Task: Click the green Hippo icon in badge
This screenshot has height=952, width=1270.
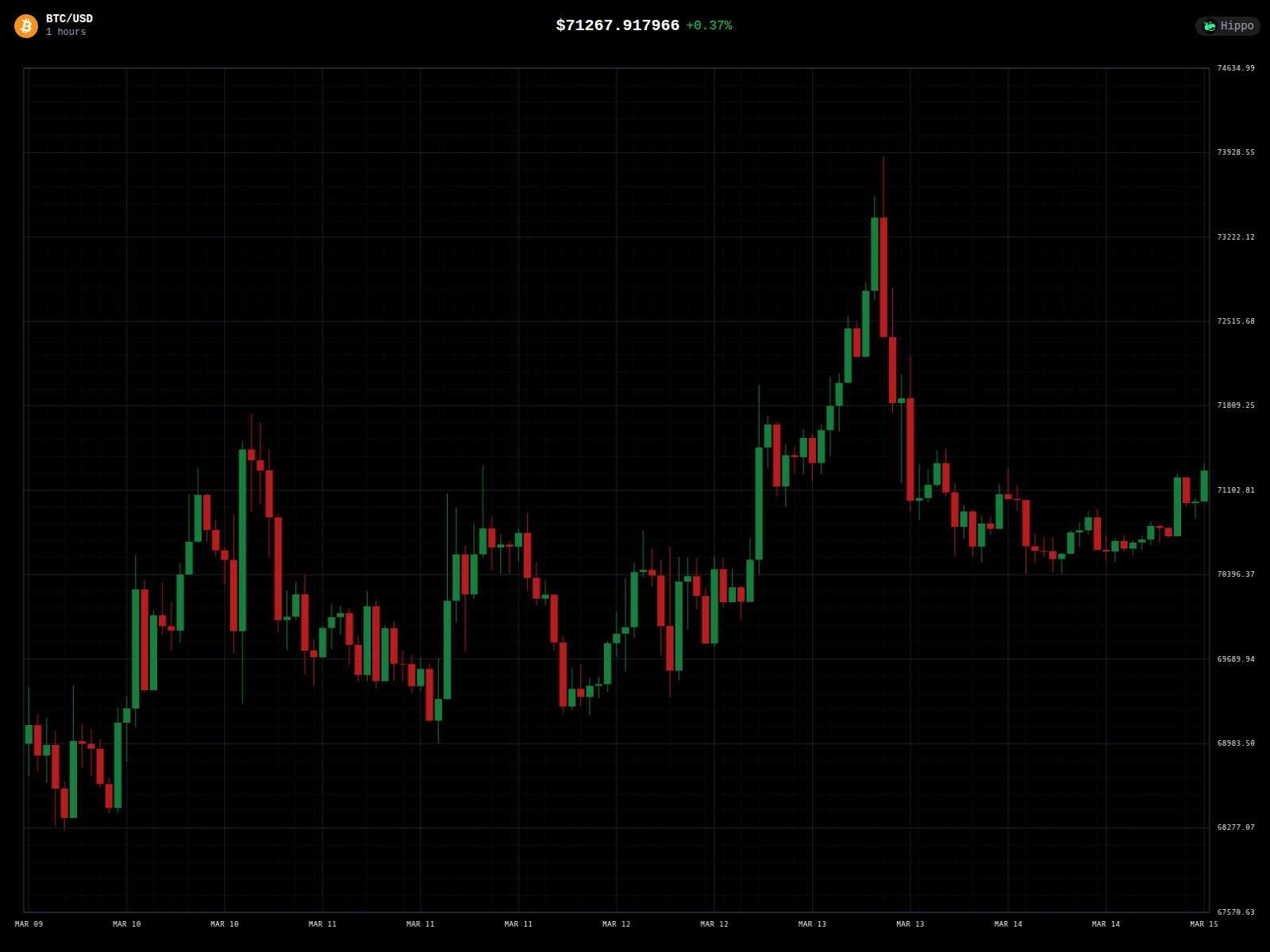Action: click(1210, 26)
